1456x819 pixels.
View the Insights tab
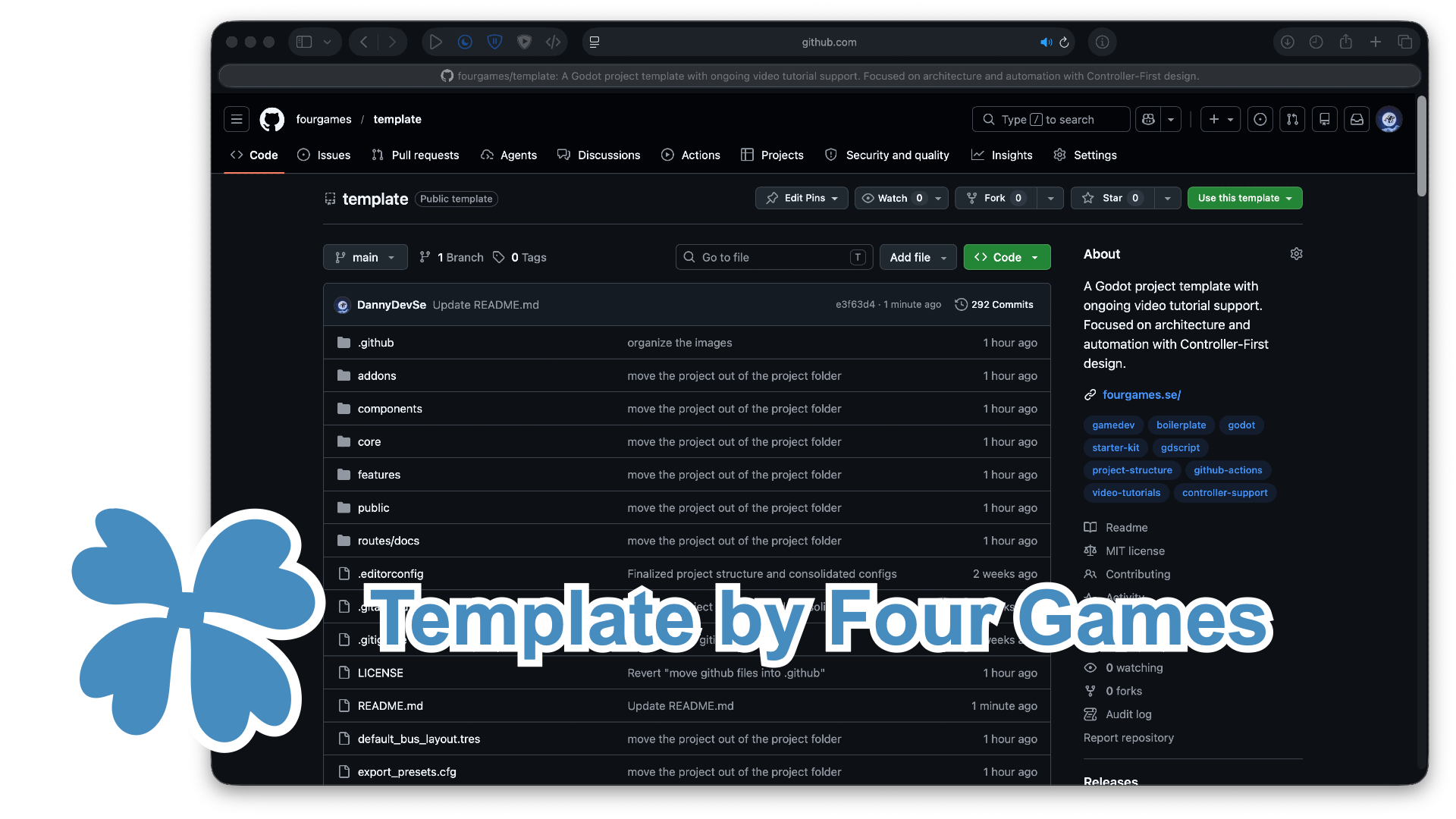click(x=1002, y=155)
